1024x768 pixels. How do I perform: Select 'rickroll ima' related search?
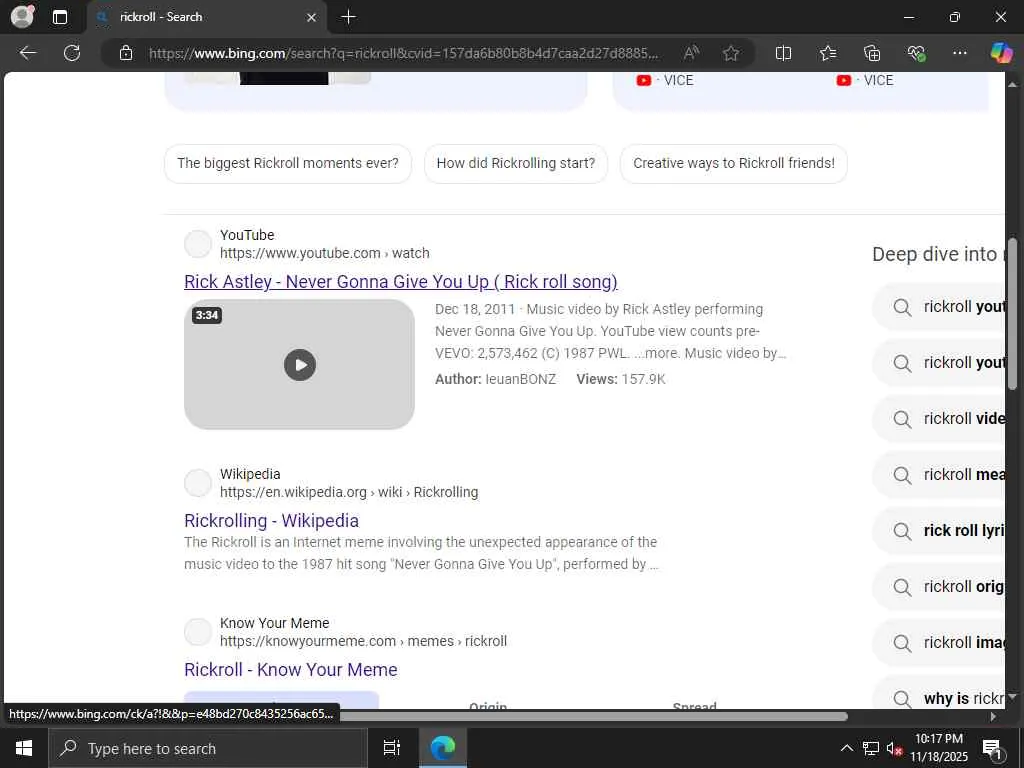coord(939,643)
